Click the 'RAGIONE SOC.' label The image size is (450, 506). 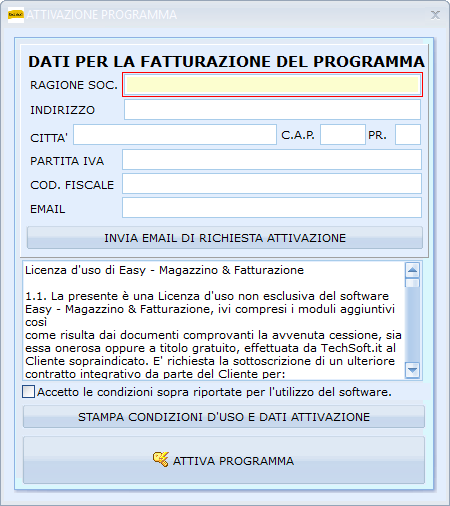click(74, 85)
